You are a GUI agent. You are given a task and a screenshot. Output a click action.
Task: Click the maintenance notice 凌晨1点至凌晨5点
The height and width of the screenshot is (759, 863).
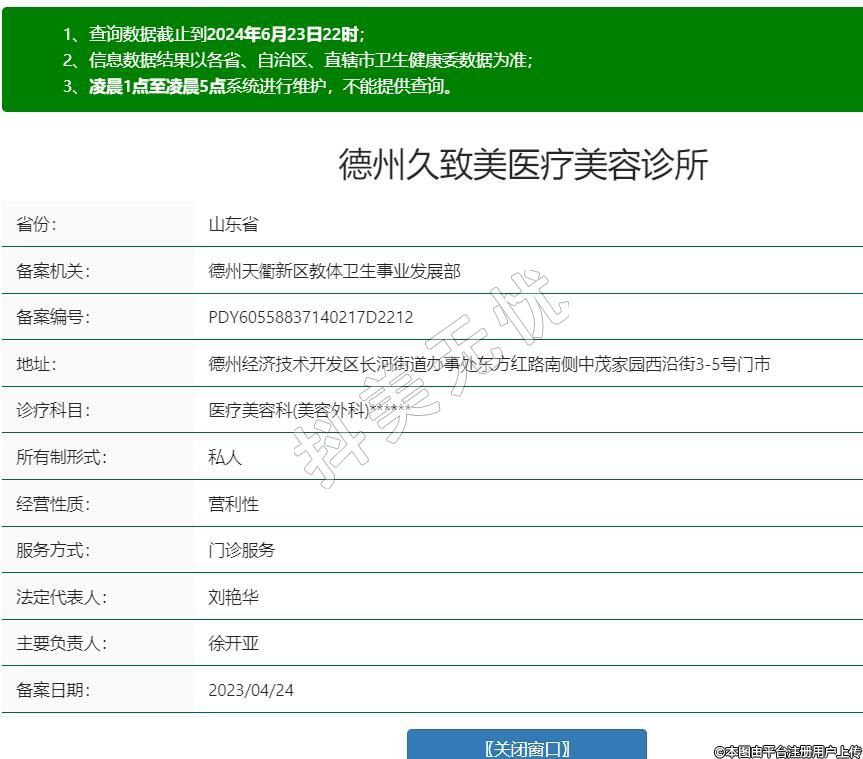pos(157,86)
